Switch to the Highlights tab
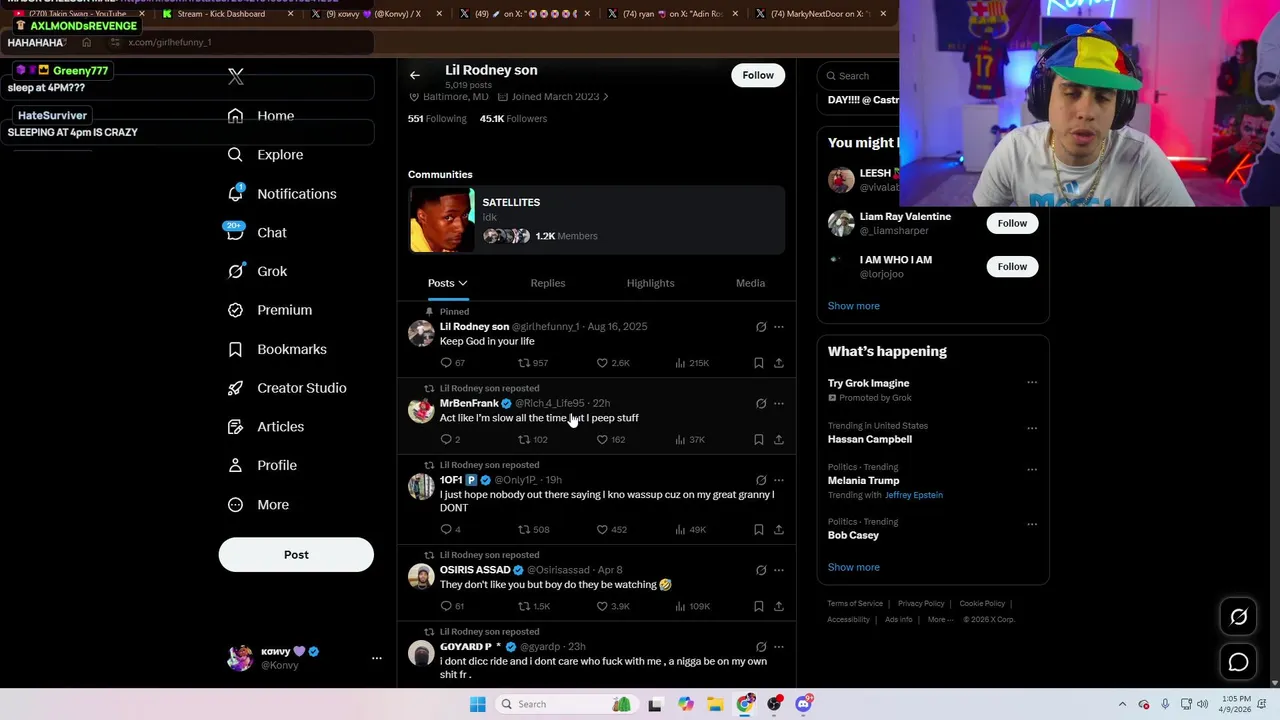The image size is (1280, 720). click(x=650, y=284)
